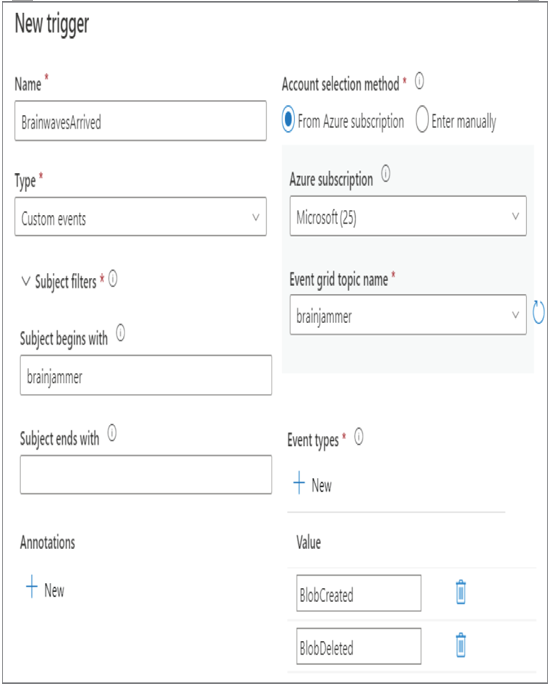This screenshot has width=551, height=687.
Task: Delete the BlobDeleted event type
Action: 460,645
